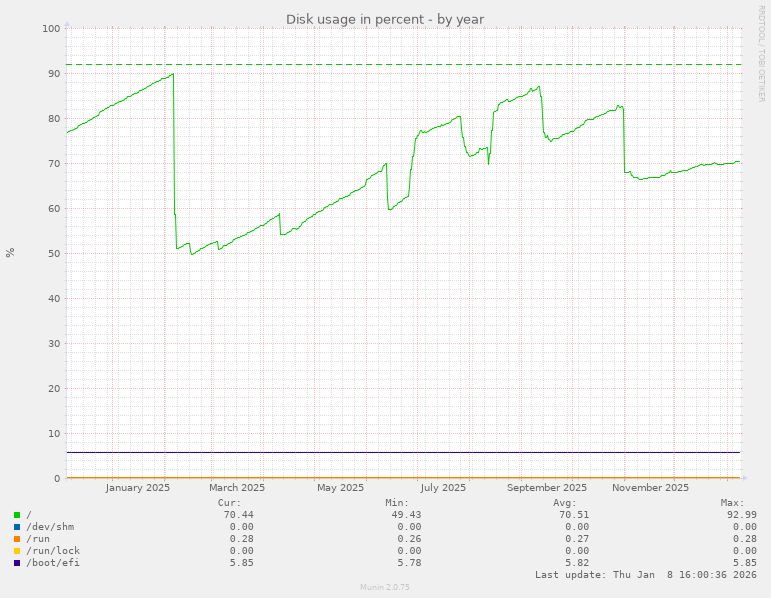Viewport: 771px width, 598px height.
Task: Click the /boot/efi average value 5.82
Action: point(577,563)
